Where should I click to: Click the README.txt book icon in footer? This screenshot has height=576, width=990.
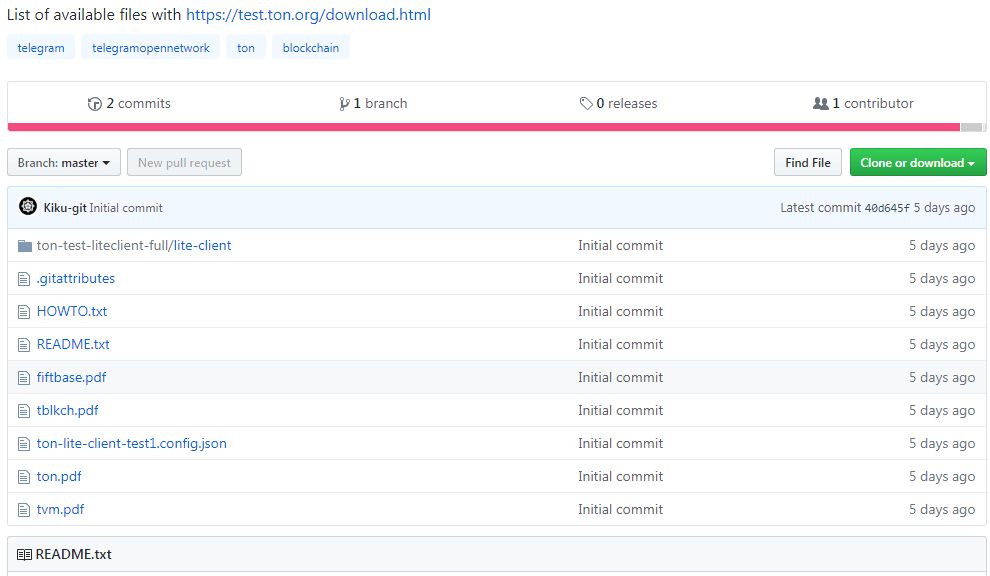click(x=24, y=554)
